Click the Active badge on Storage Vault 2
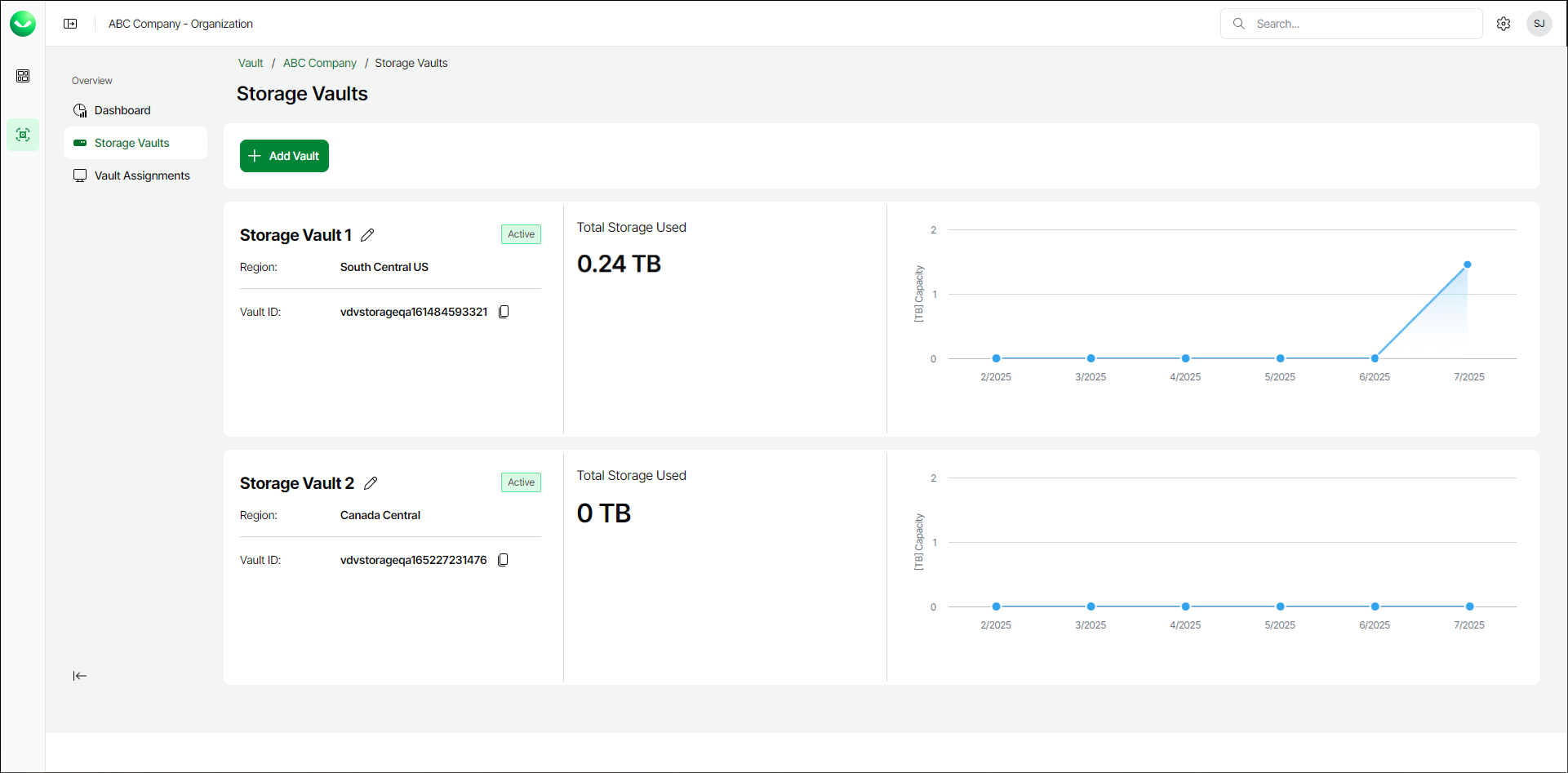The height and width of the screenshot is (773, 1568). (521, 482)
